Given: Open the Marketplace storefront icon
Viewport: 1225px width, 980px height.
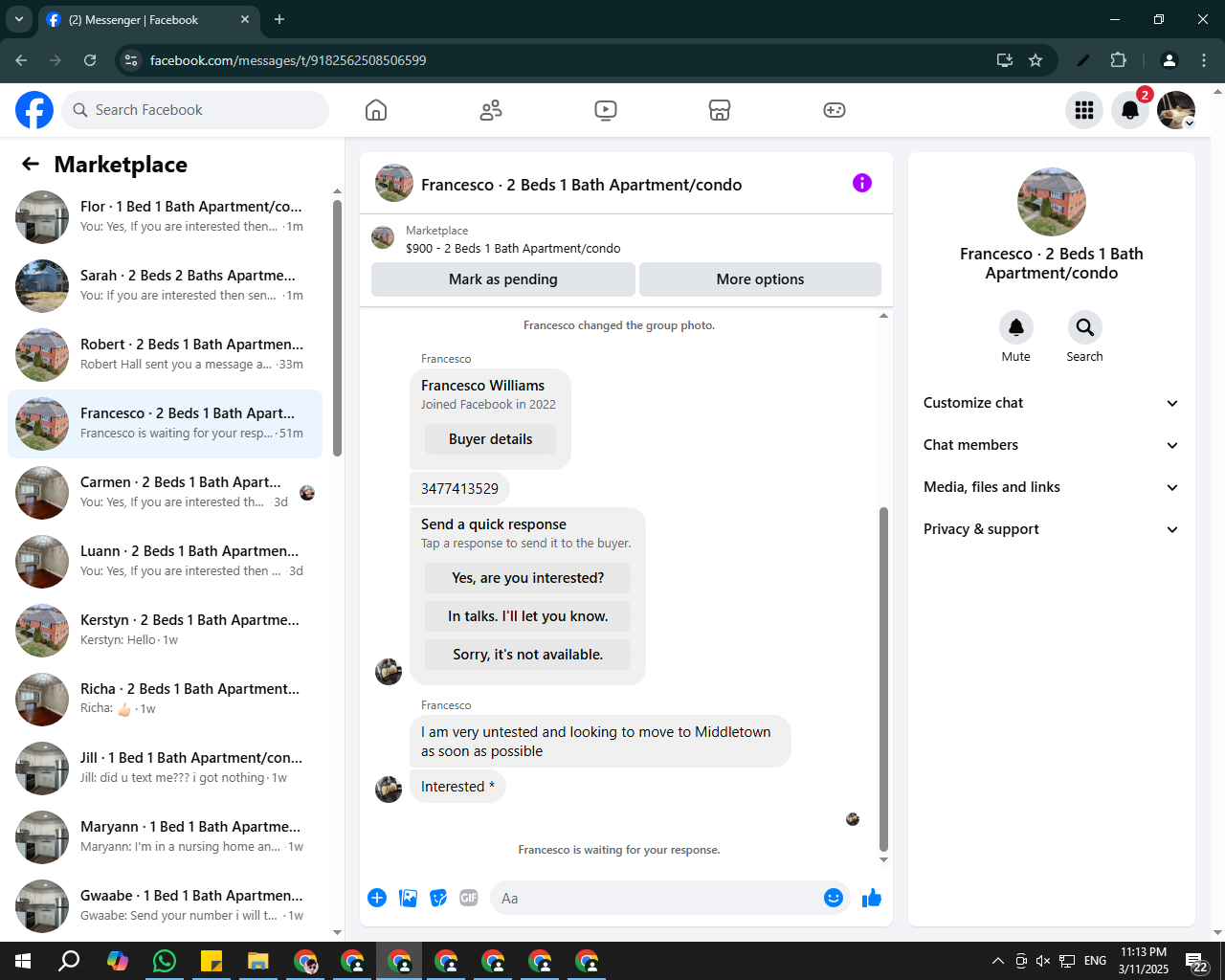Looking at the screenshot, I should tap(720, 110).
